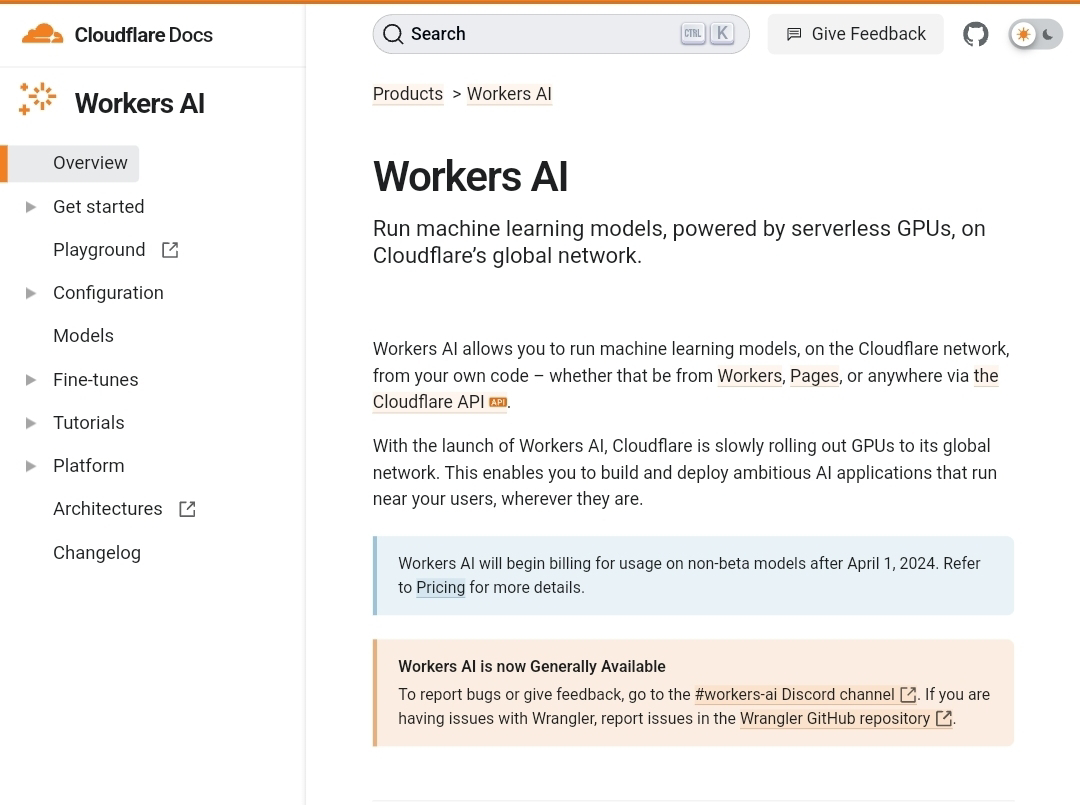The image size is (1080, 805).
Task: Expand the Configuration section arrow
Action: 30,293
